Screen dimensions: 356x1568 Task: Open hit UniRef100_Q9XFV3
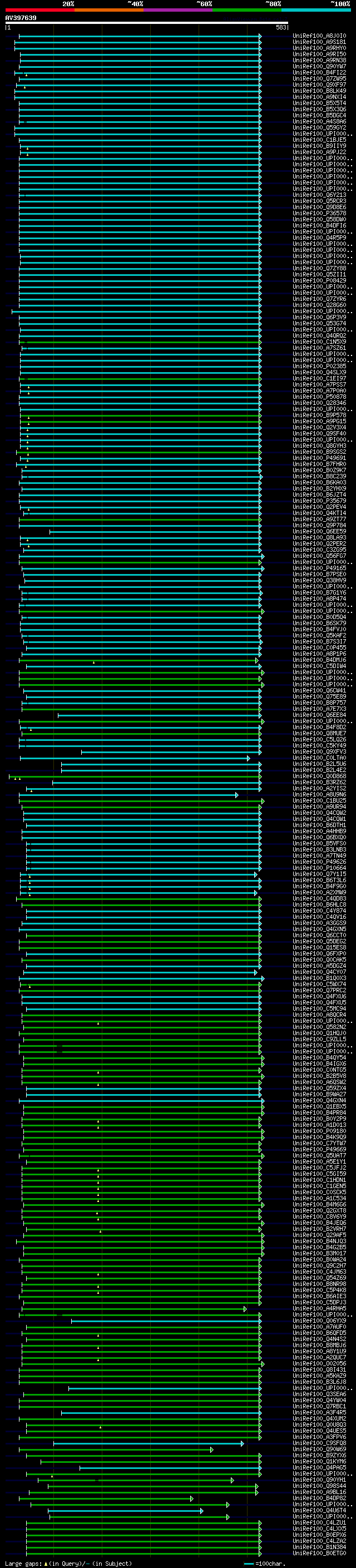click(x=319, y=752)
